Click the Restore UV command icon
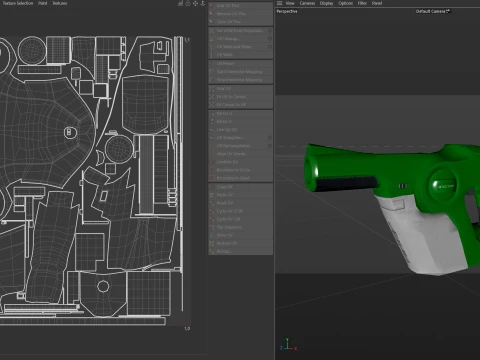 (211, 243)
